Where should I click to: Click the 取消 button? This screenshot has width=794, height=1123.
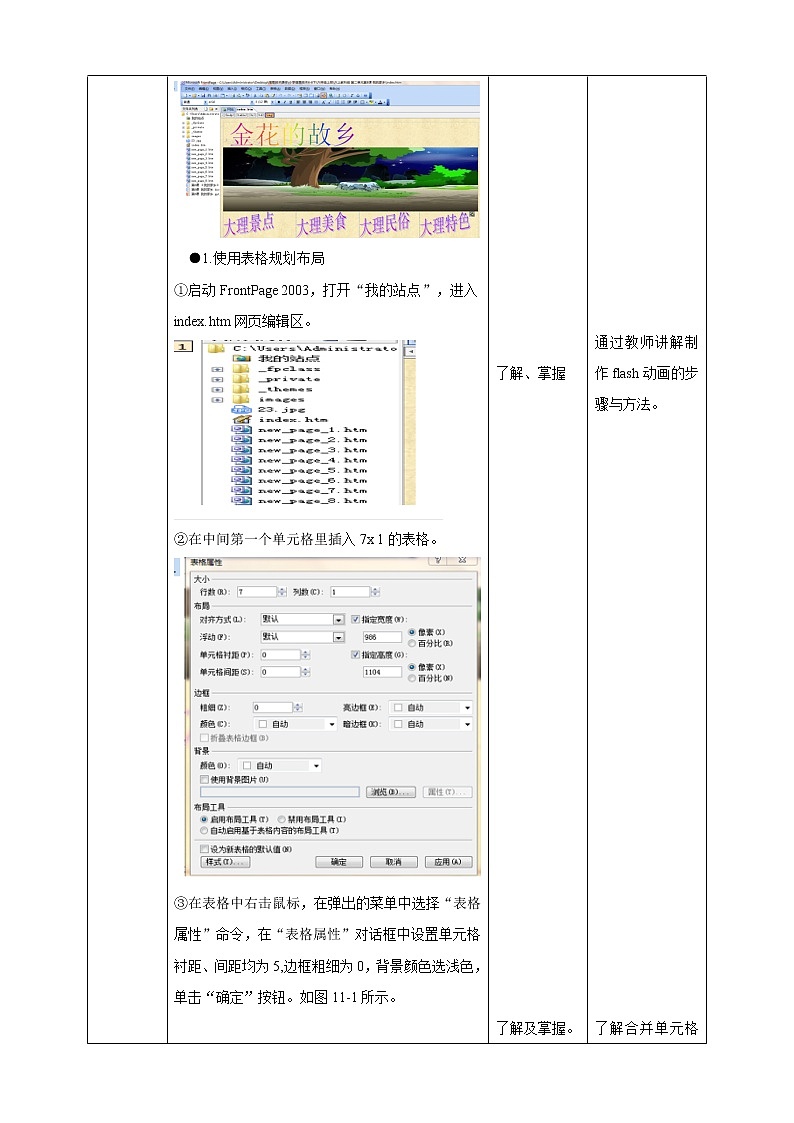click(x=393, y=862)
